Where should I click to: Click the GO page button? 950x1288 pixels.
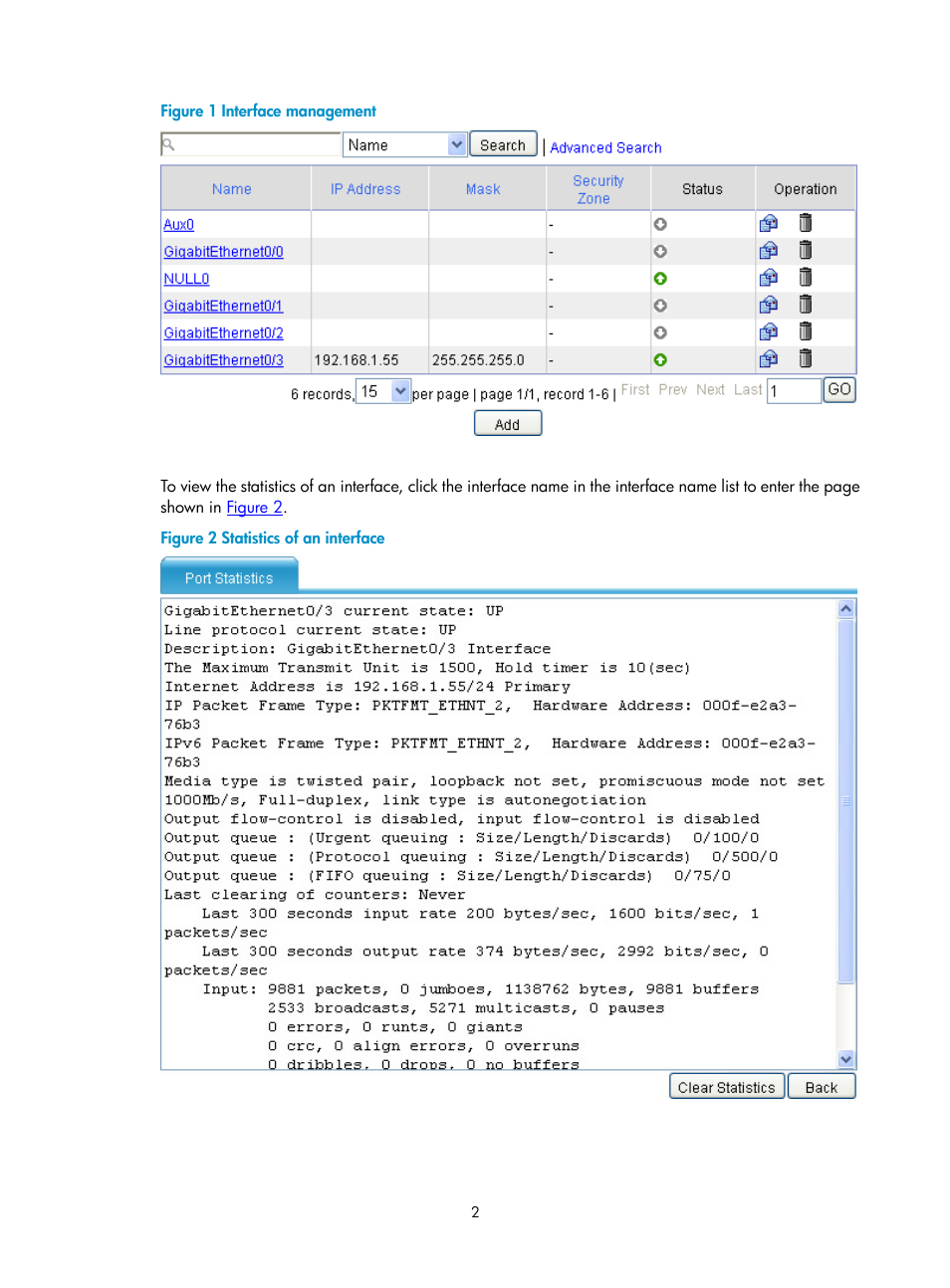click(x=839, y=389)
